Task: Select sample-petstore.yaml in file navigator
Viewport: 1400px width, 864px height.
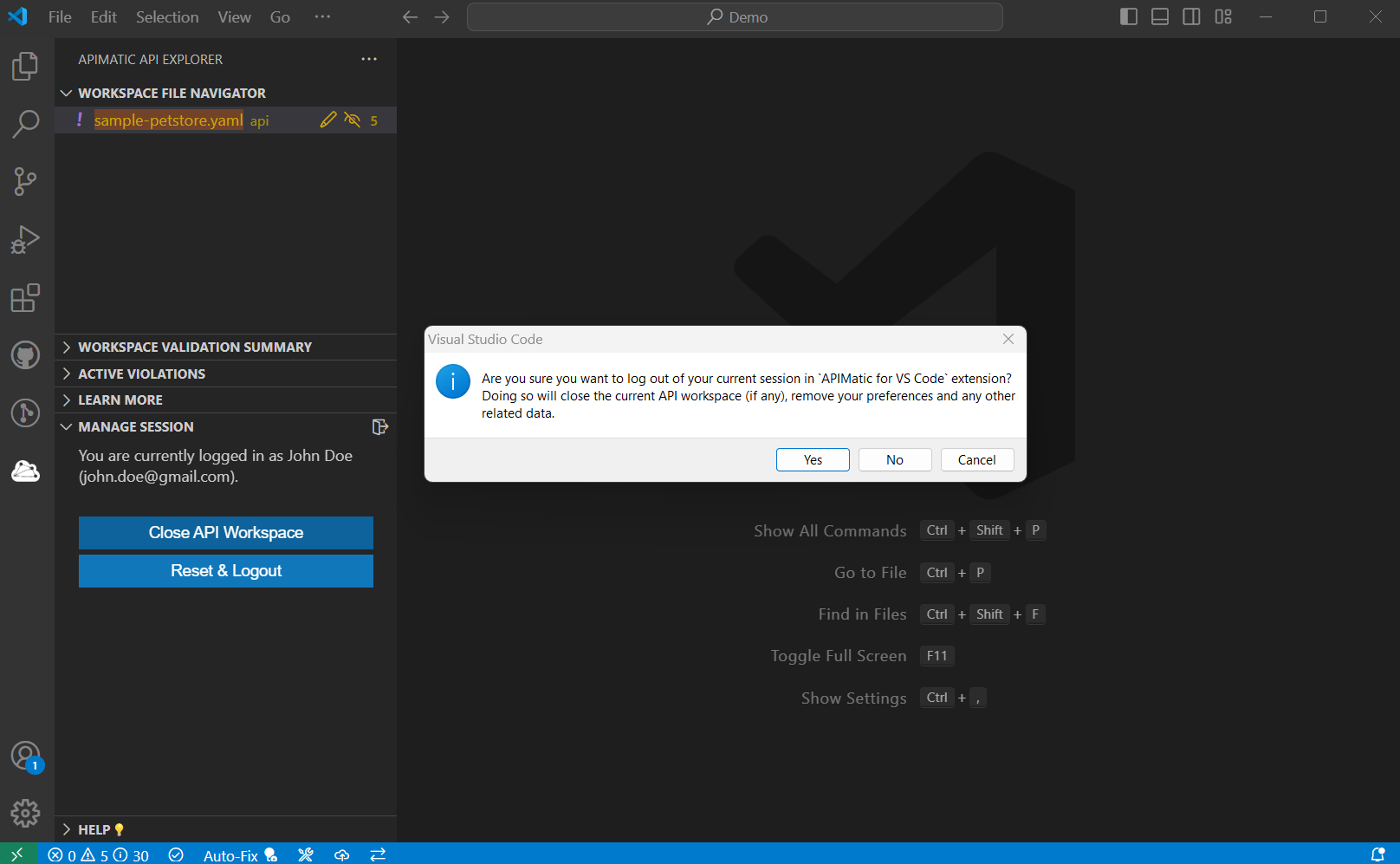Action: (x=169, y=120)
